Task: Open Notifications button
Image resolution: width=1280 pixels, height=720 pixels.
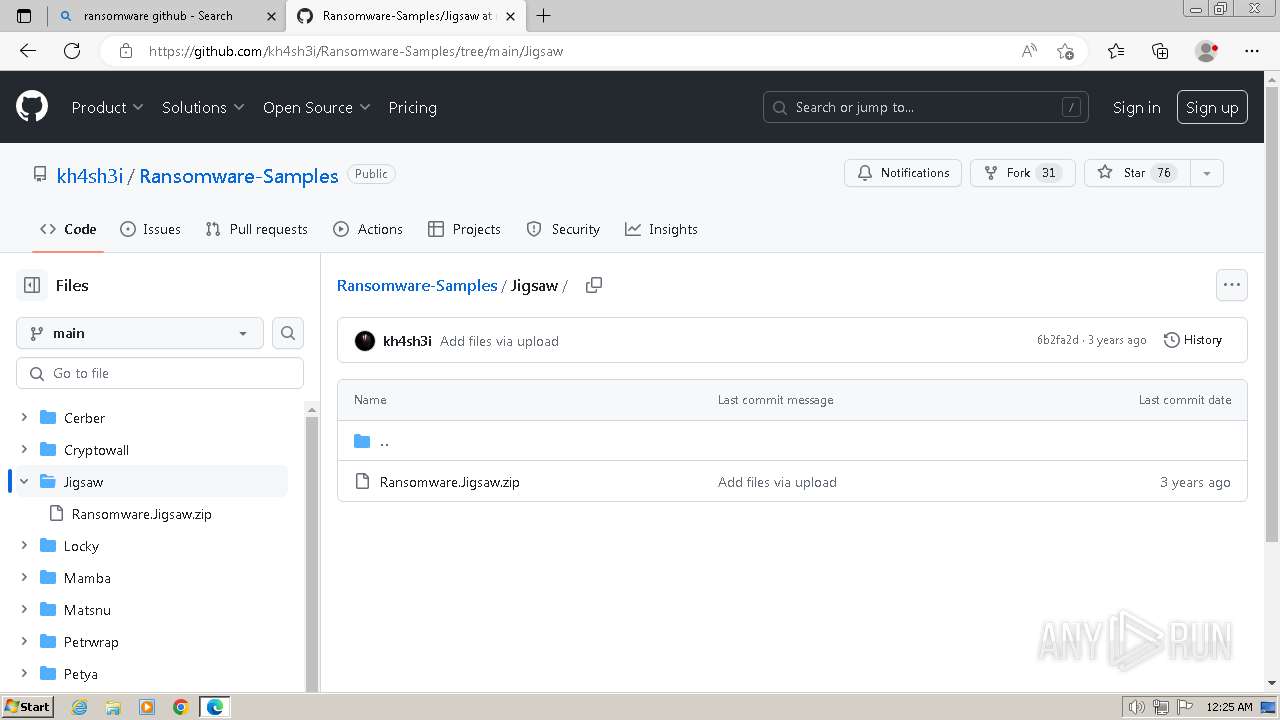Action: pos(903,173)
